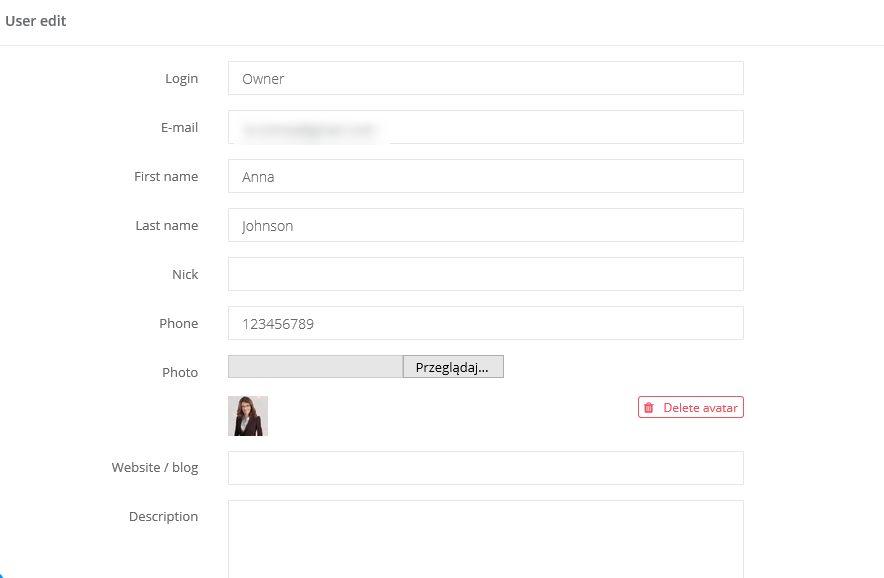Click the First name label
The image size is (884, 578).
[166, 177]
